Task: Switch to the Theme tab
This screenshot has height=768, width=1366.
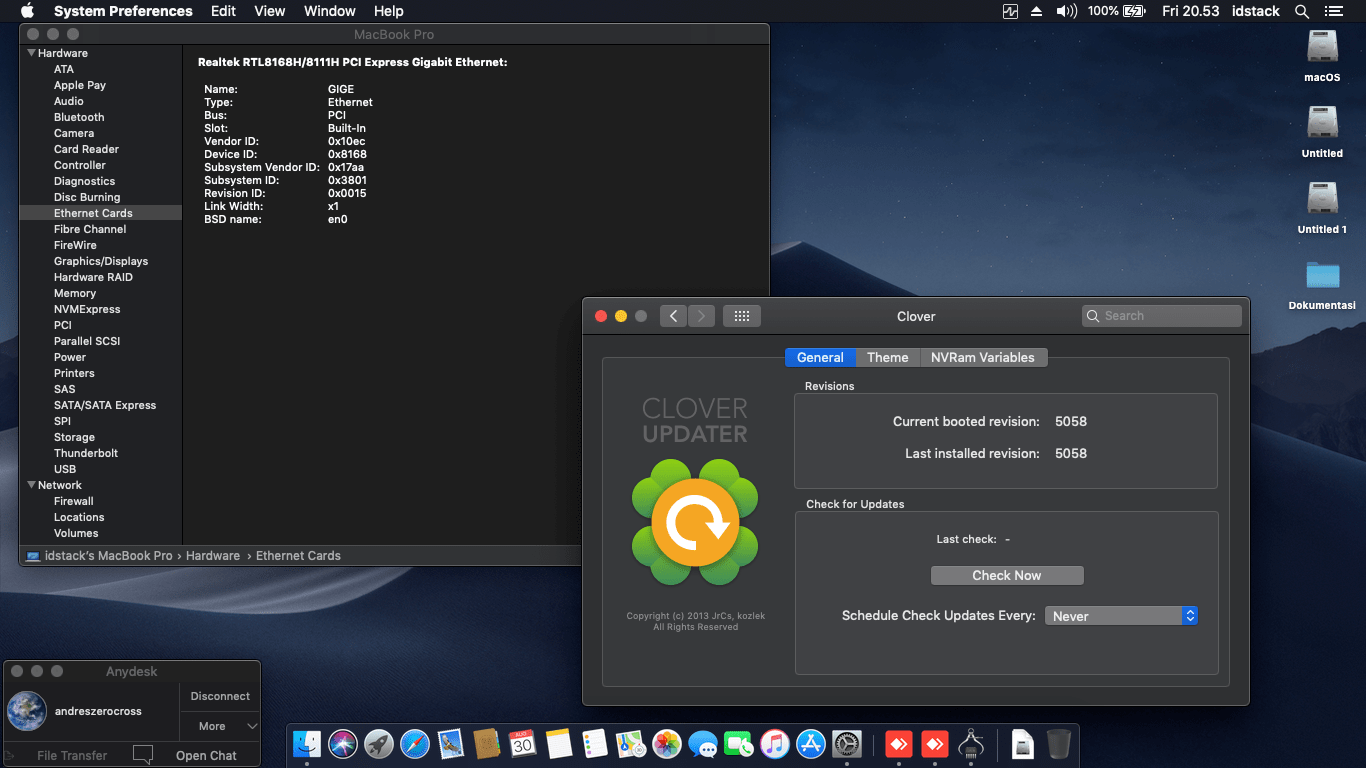Action: (x=888, y=357)
